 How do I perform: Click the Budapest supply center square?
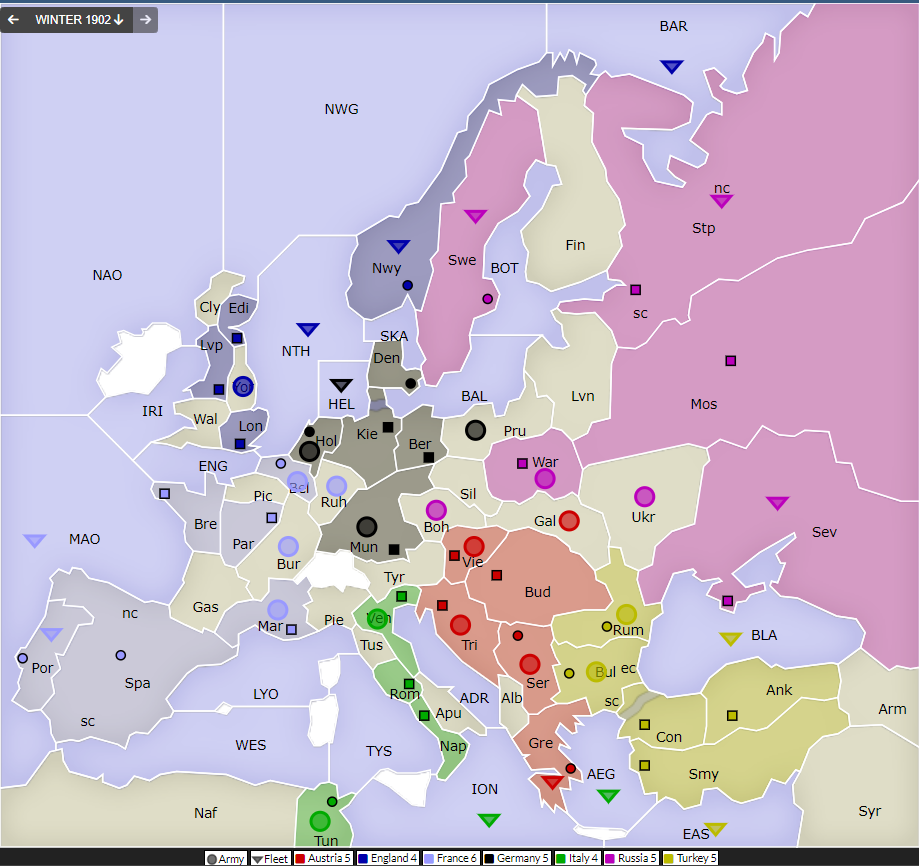point(497,575)
